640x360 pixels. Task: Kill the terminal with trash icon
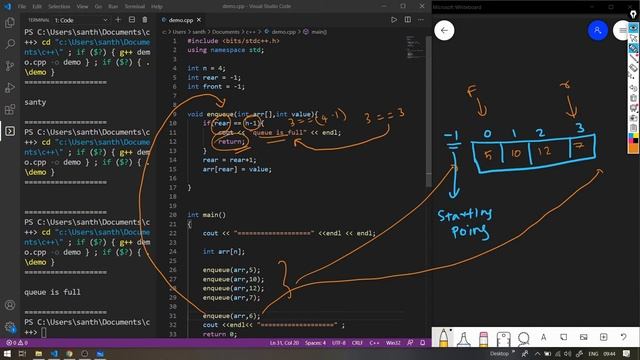(144, 20)
